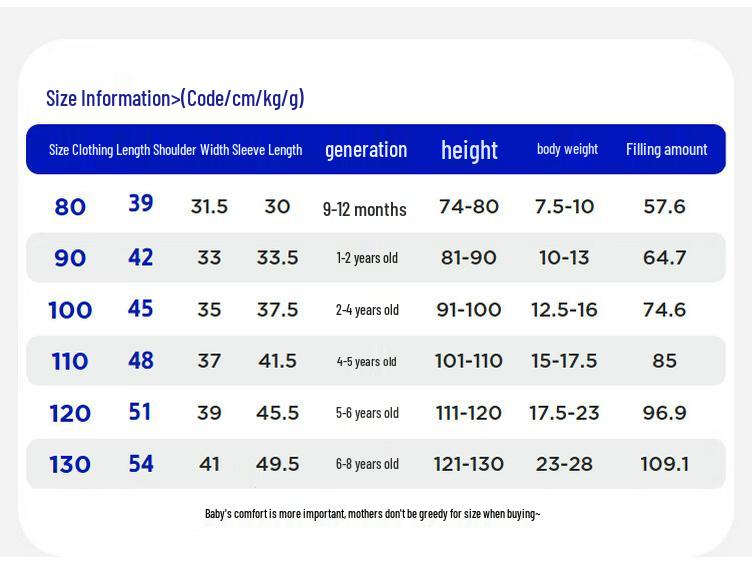Select size 80 in the first row
The width and height of the screenshot is (752, 564).
[70, 207]
